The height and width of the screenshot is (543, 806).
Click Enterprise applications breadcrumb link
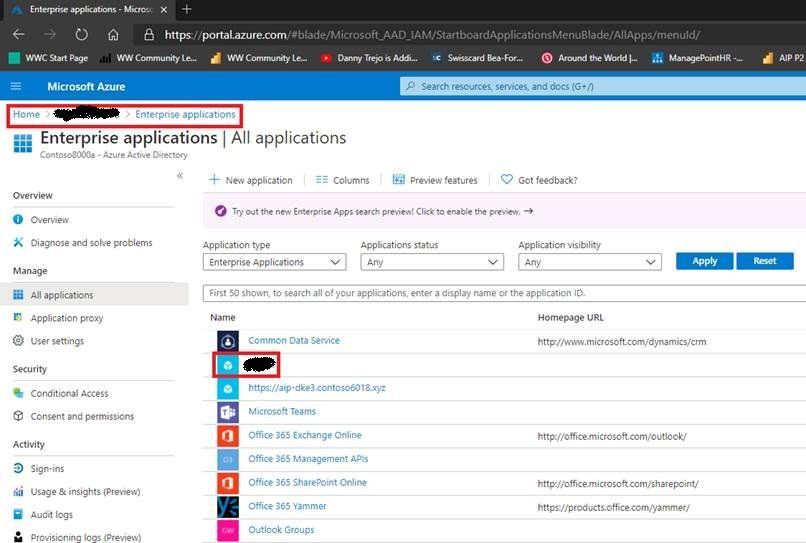[x=186, y=114]
